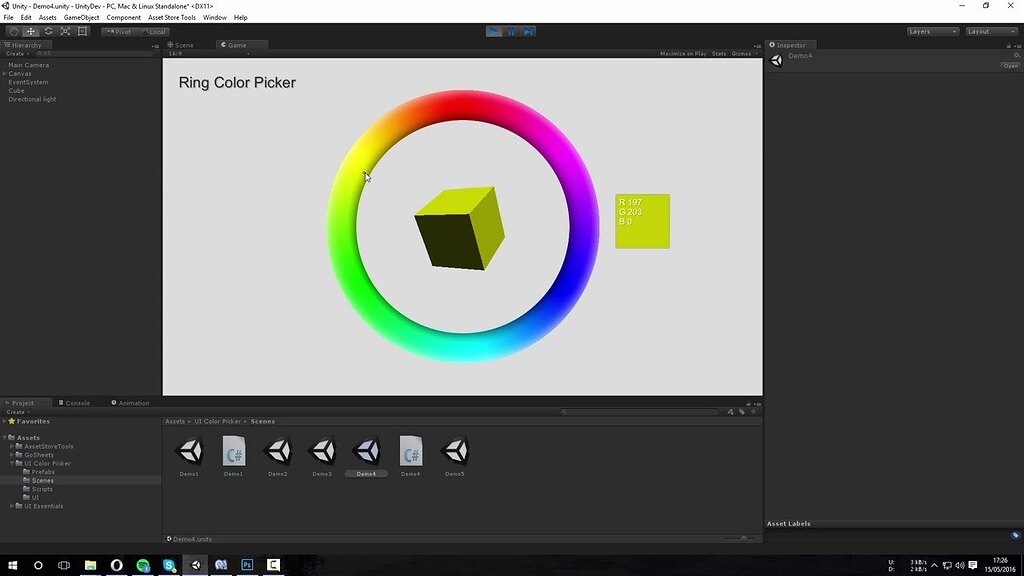
Task: Show rendering Stats in the Game view
Action: 719,53
